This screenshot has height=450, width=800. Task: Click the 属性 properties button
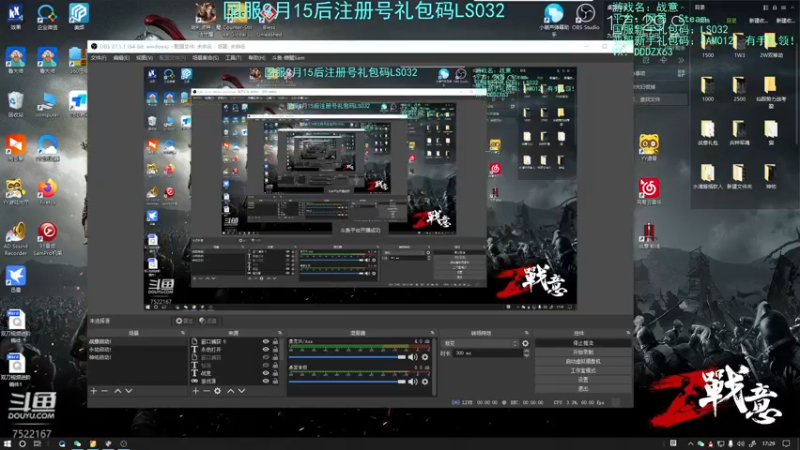coord(184,321)
